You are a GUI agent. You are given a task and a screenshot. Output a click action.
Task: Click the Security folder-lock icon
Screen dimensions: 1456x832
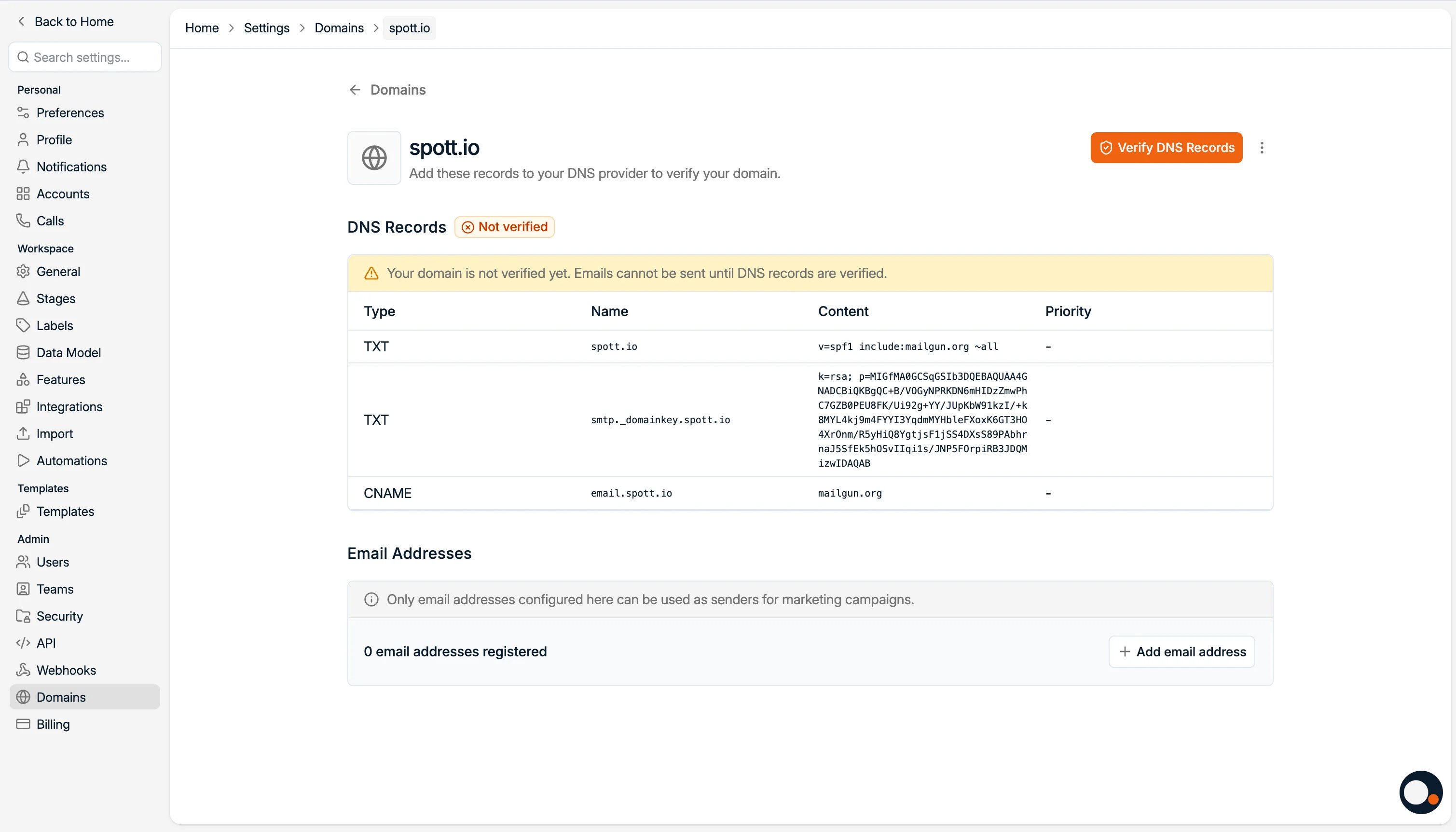click(23, 616)
